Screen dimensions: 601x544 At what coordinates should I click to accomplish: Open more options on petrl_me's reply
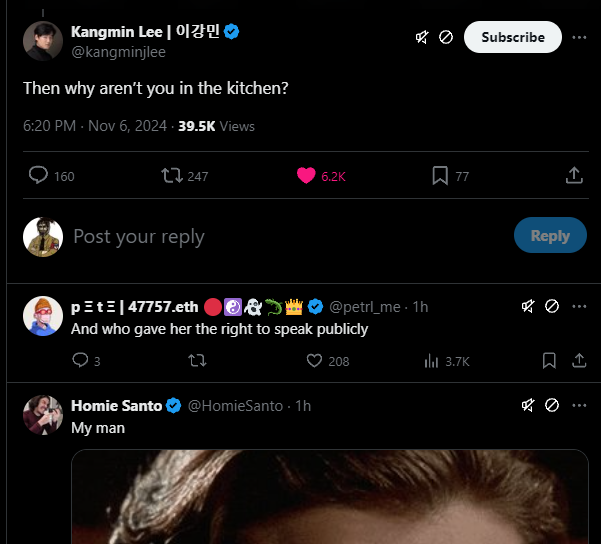click(x=579, y=306)
